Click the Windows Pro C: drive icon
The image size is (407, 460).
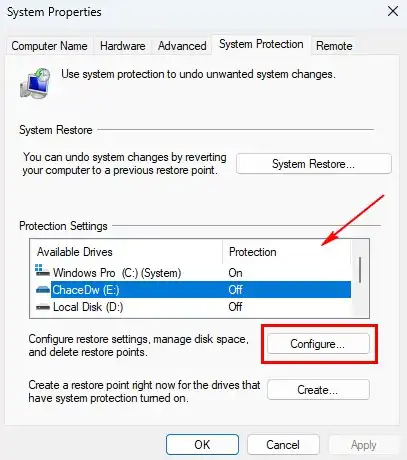42,271
